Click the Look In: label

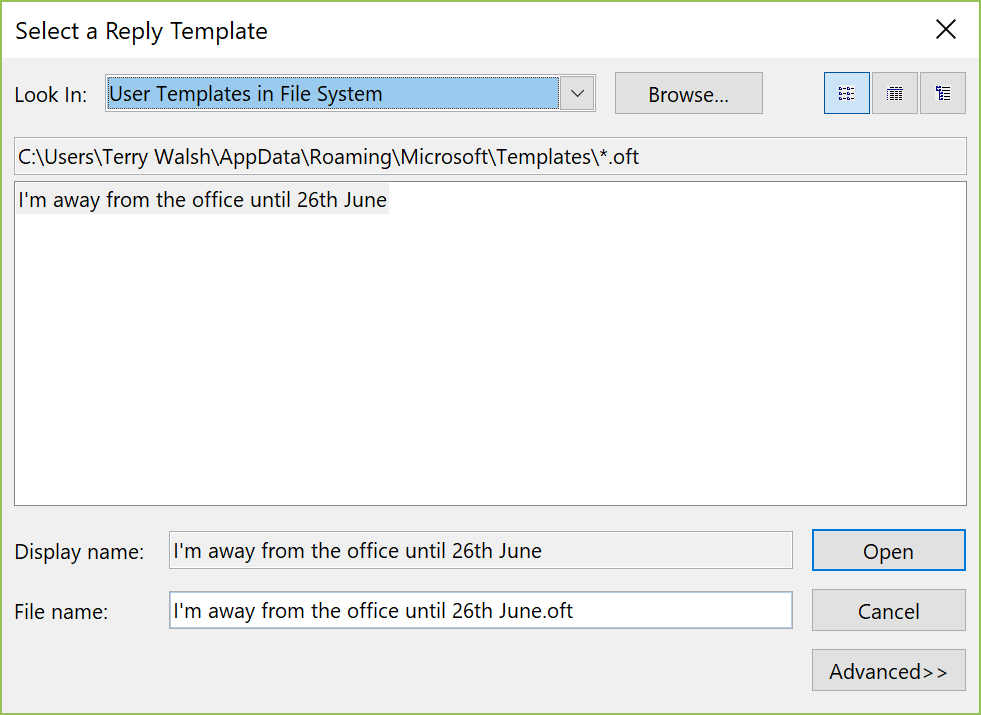click(x=51, y=94)
